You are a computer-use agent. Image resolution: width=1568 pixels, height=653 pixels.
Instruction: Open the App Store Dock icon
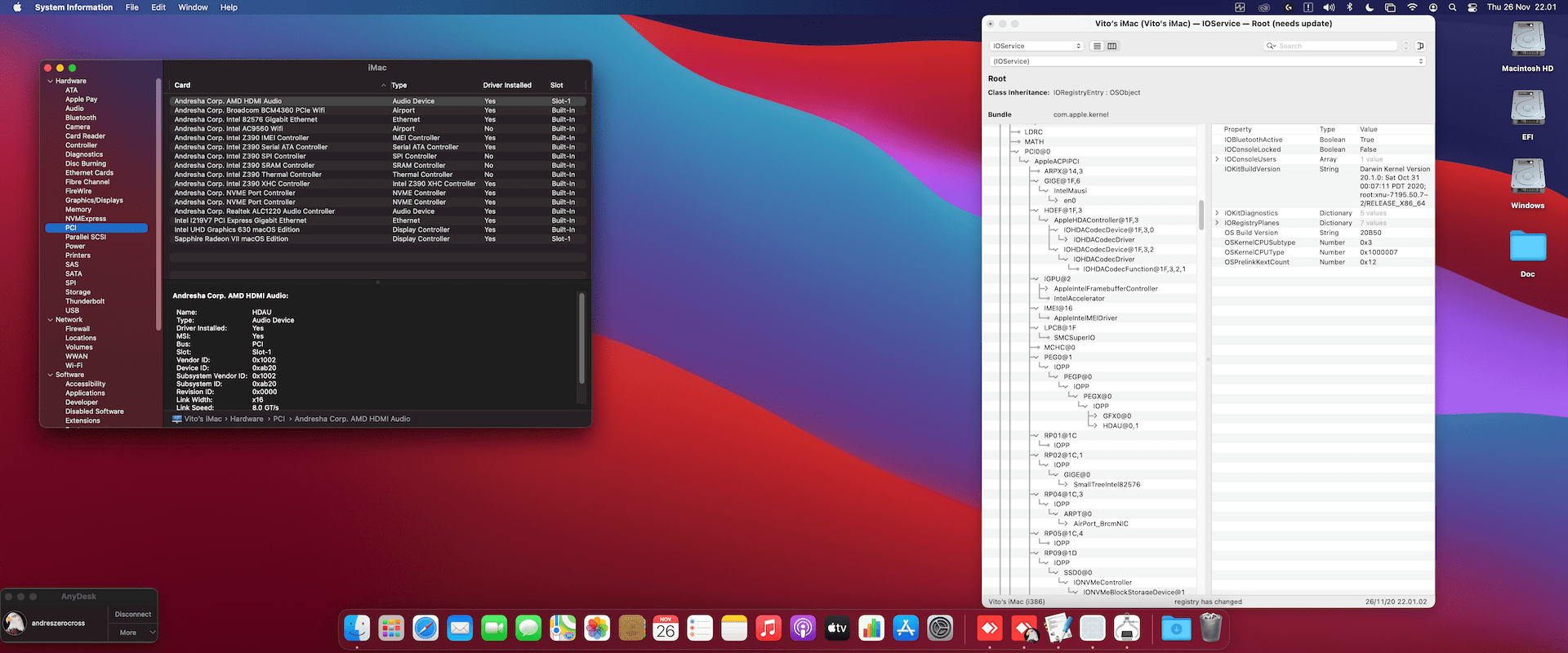tap(906, 628)
